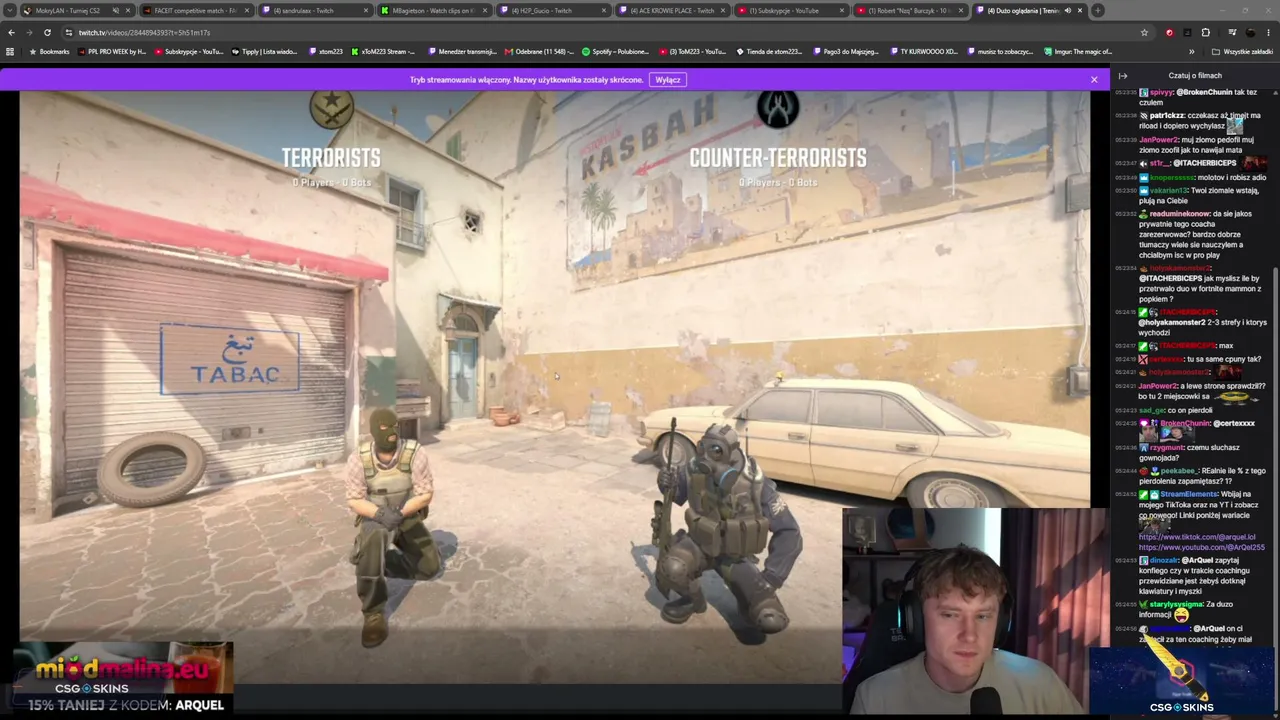Open the red extension icon in toolbar

click(x=1169, y=32)
